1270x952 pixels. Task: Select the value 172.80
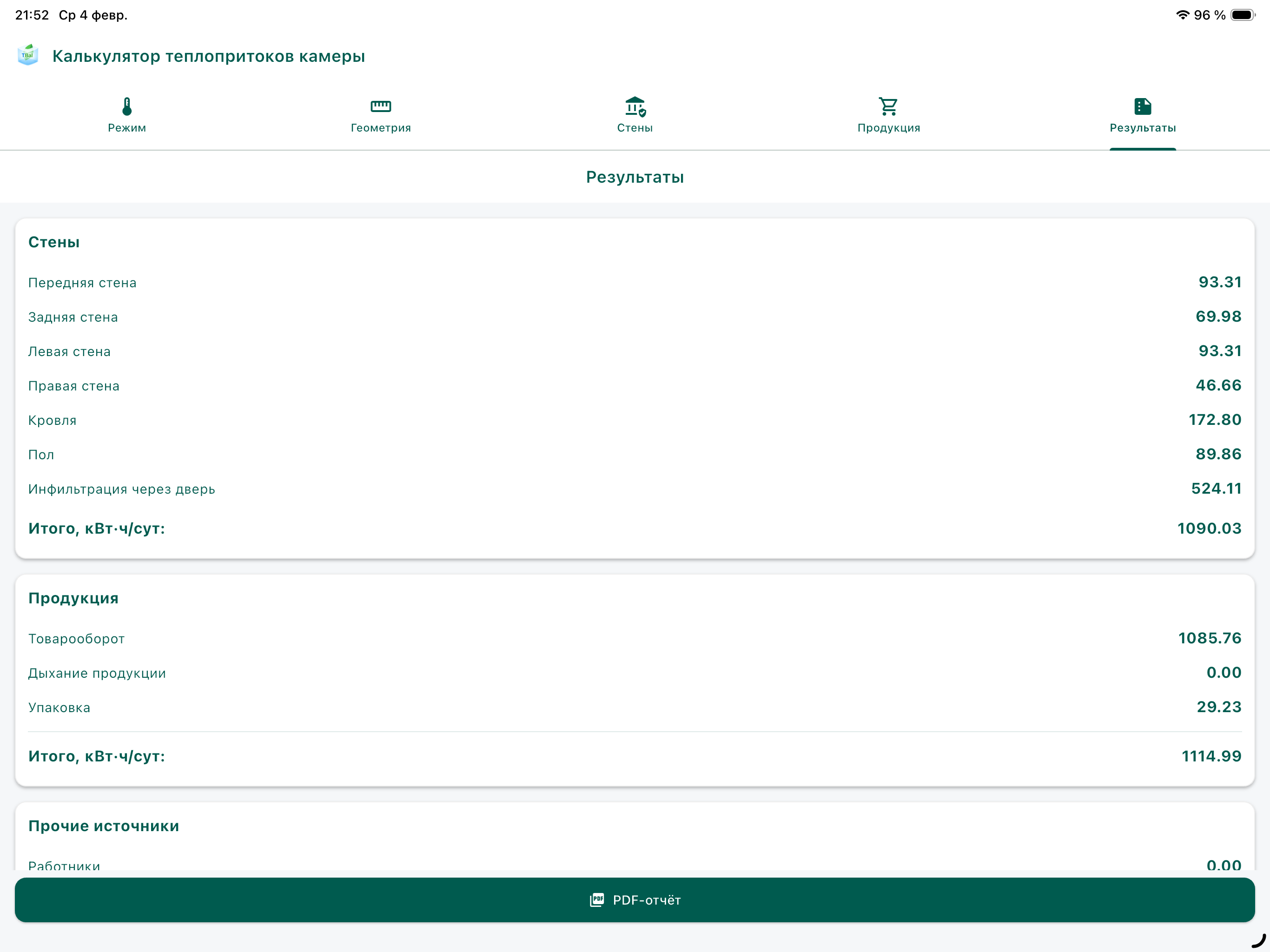pos(1215,420)
